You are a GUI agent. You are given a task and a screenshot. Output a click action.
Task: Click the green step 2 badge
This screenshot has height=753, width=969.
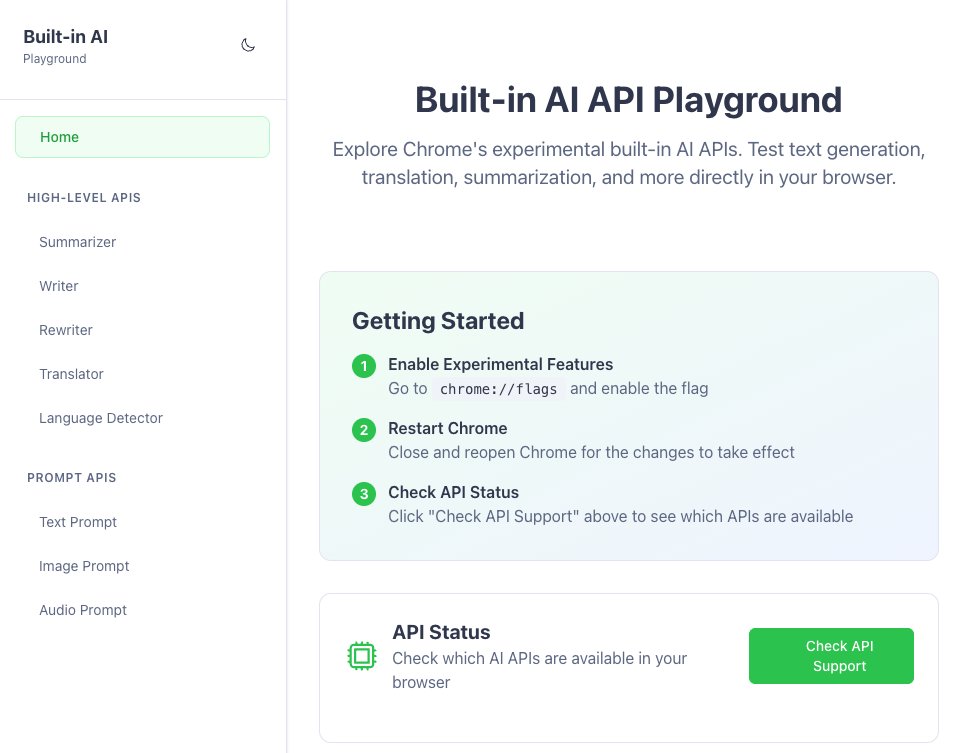click(x=364, y=430)
